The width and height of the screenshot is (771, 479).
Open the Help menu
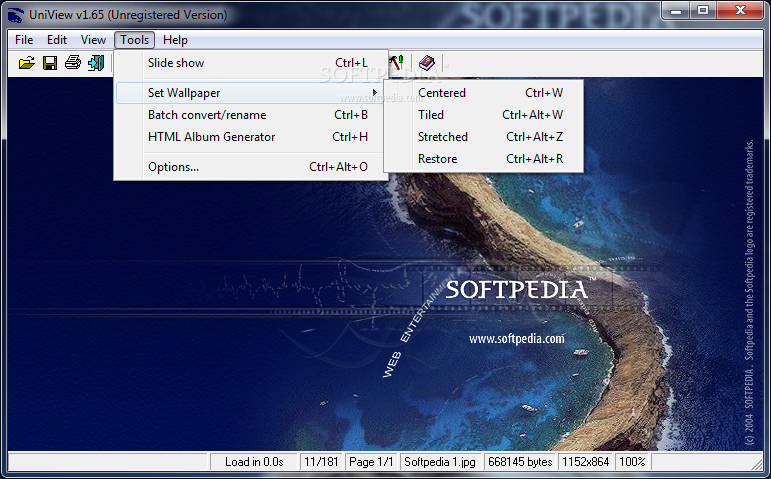click(x=176, y=40)
